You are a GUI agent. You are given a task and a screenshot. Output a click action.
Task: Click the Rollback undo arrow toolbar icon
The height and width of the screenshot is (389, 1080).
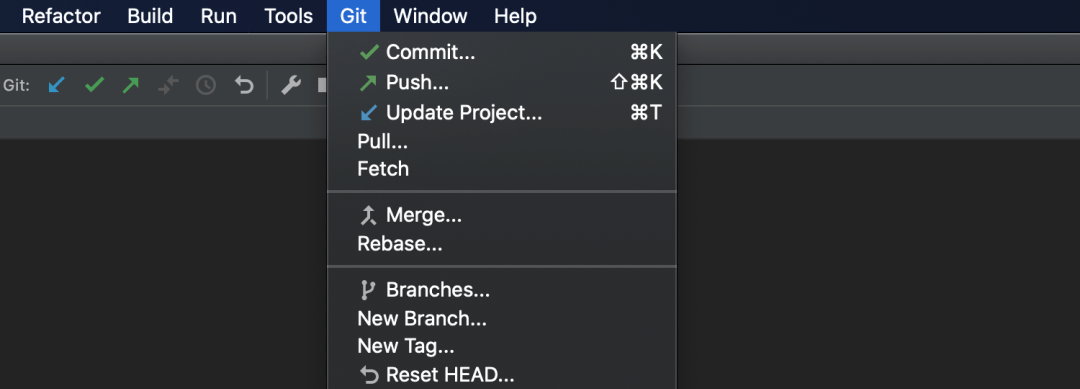[x=244, y=85]
